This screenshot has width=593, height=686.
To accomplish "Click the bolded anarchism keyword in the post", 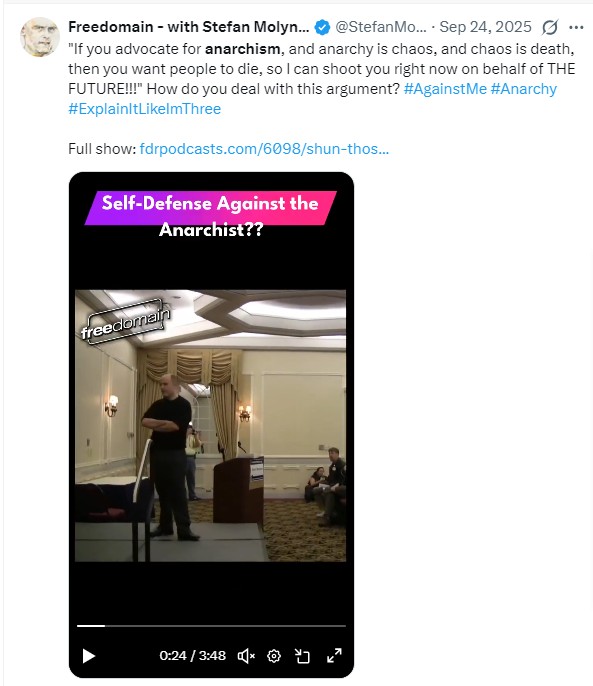I will (x=242, y=49).
